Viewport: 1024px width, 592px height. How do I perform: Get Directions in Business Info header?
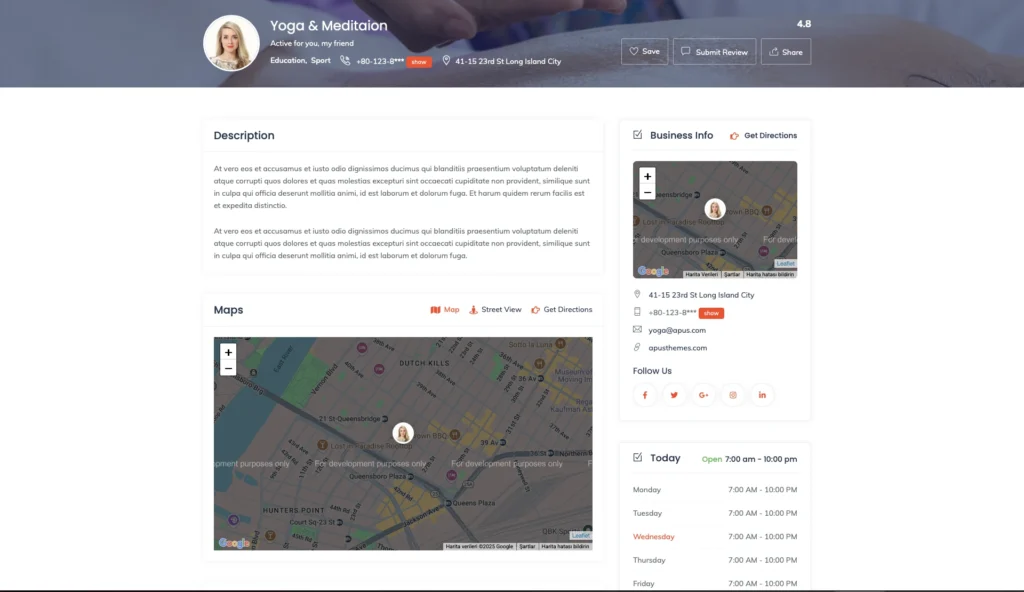[764, 135]
